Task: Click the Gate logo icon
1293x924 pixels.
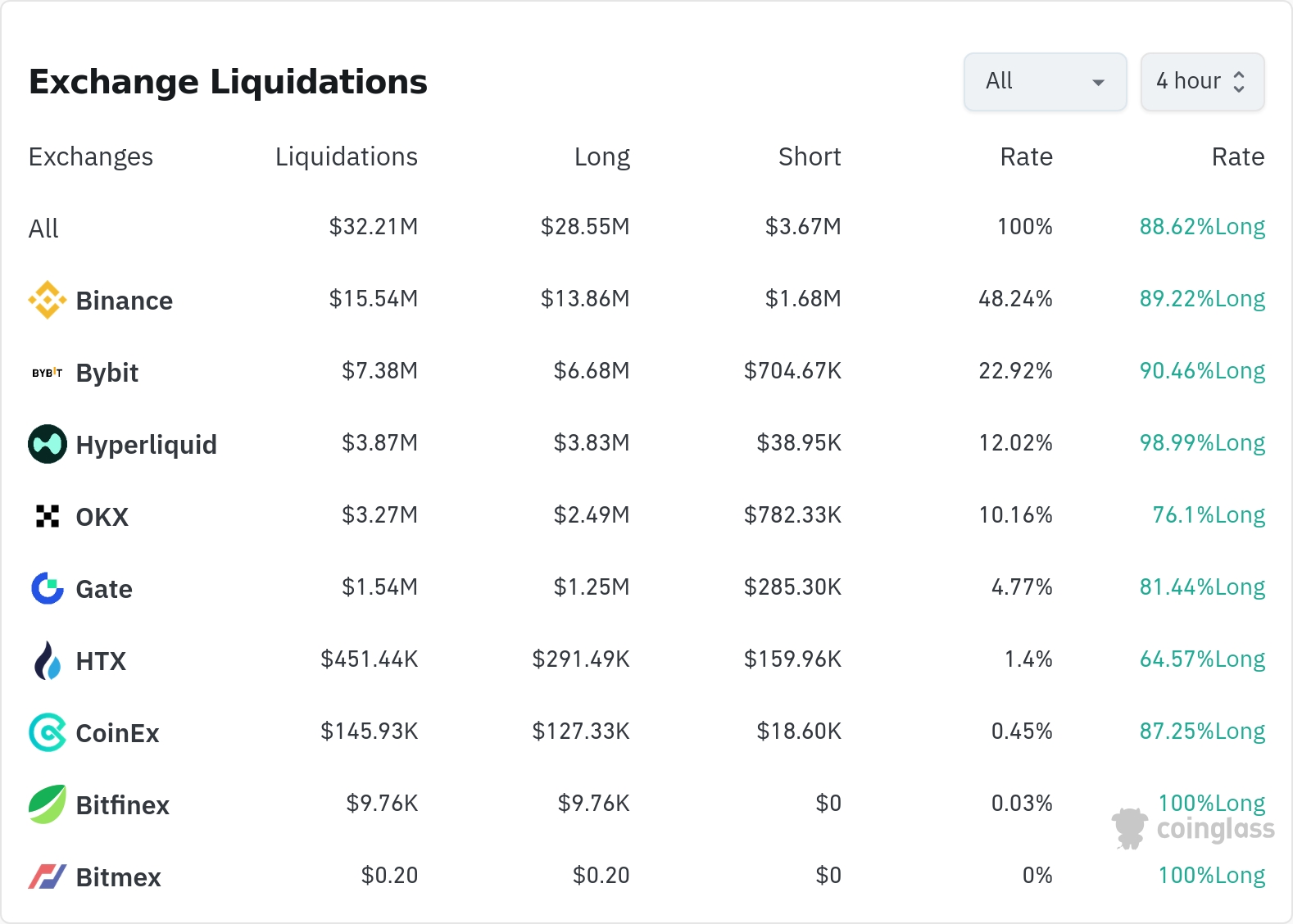Action: point(48,588)
